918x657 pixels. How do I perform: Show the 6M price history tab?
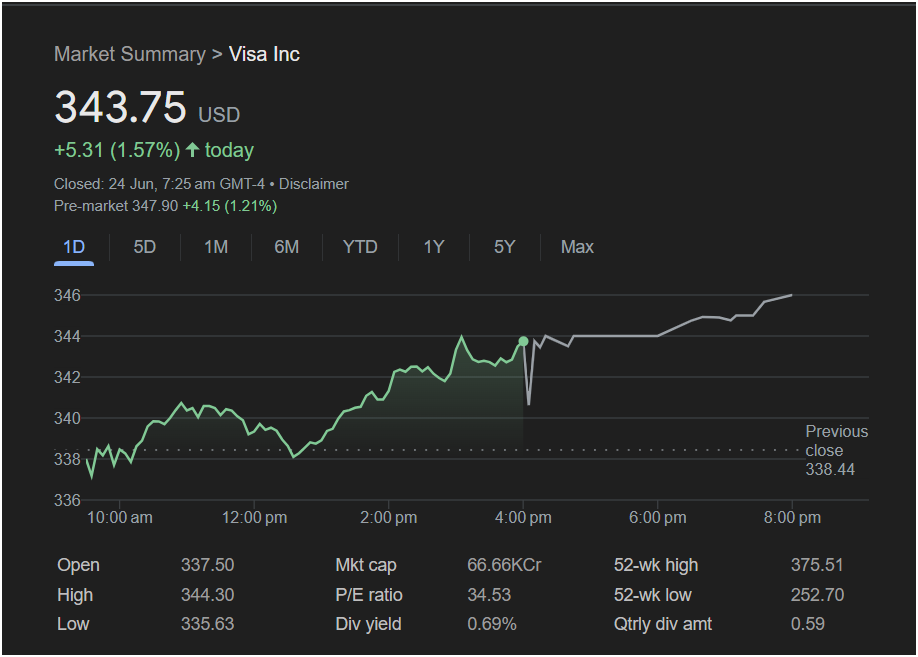287,247
